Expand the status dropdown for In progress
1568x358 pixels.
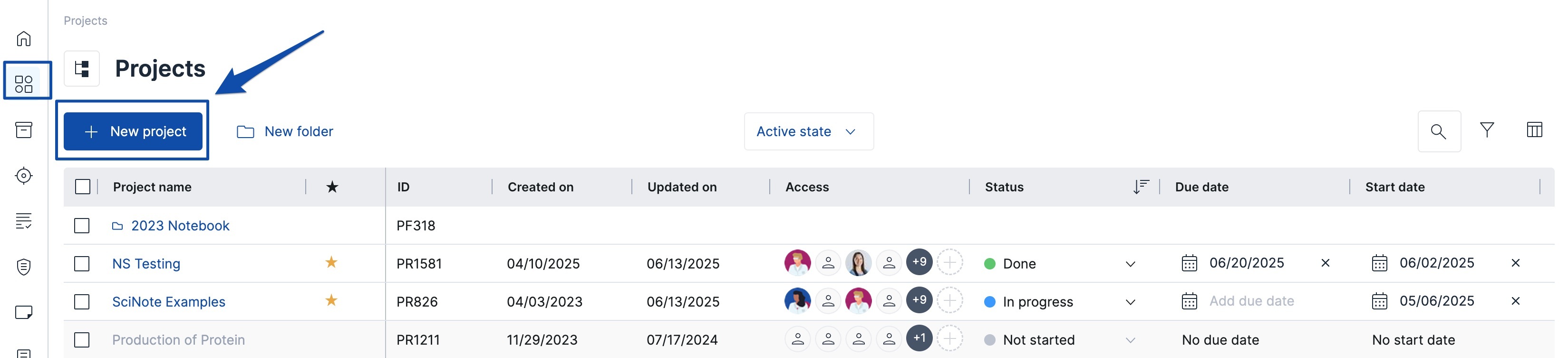coord(1131,301)
